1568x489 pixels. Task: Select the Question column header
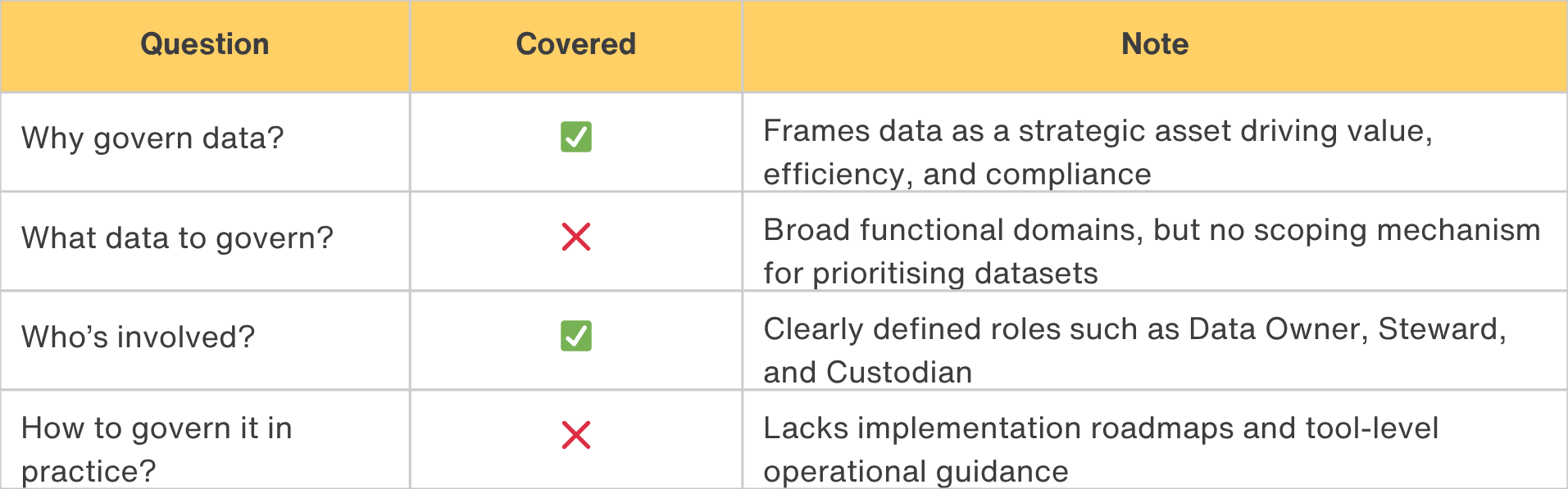pyautogui.click(x=205, y=44)
